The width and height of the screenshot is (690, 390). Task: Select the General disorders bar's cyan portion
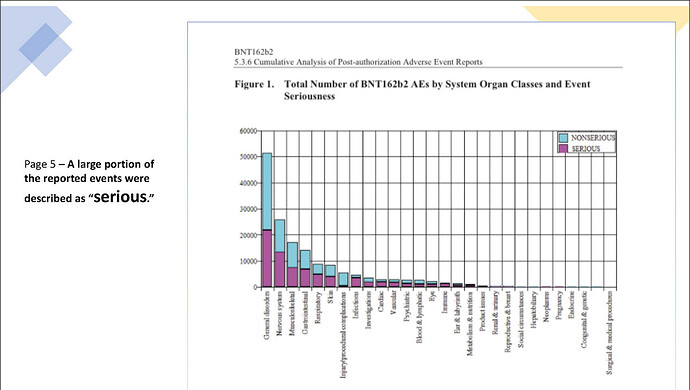267,191
